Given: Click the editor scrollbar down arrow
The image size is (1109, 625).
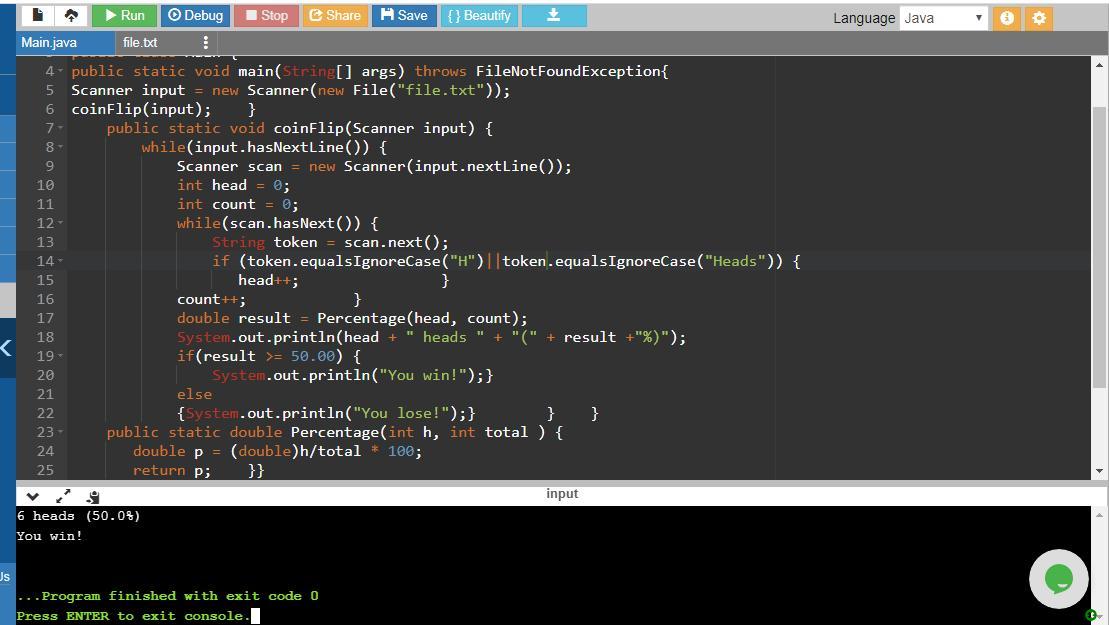Looking at the screenshot, I should (x=1098, y=470).
